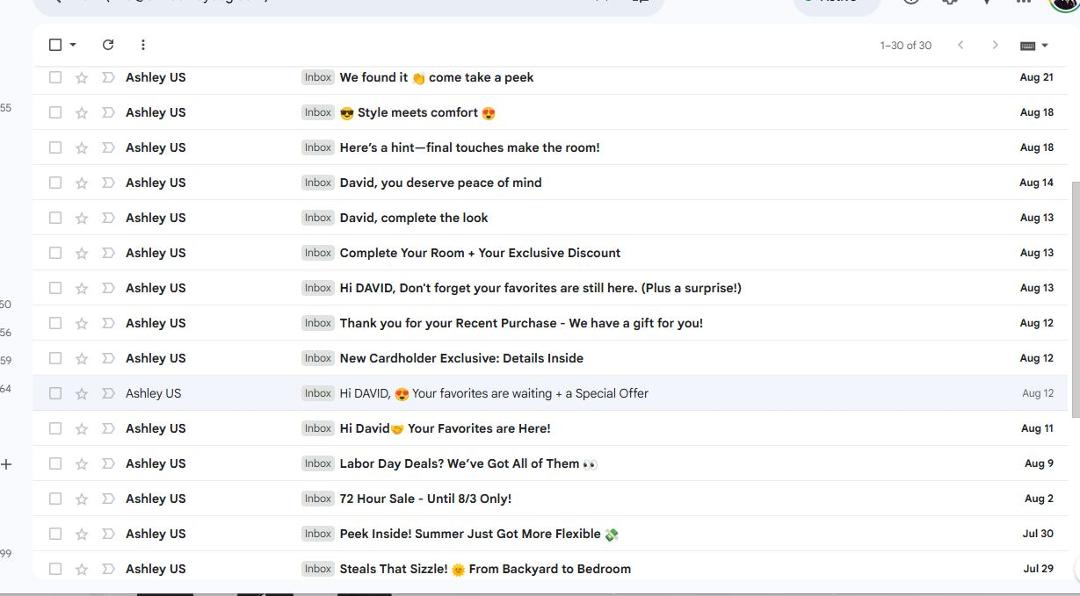
Task: Star the 'David, you deserve peace of mind' email
Action: pos(81,183)
